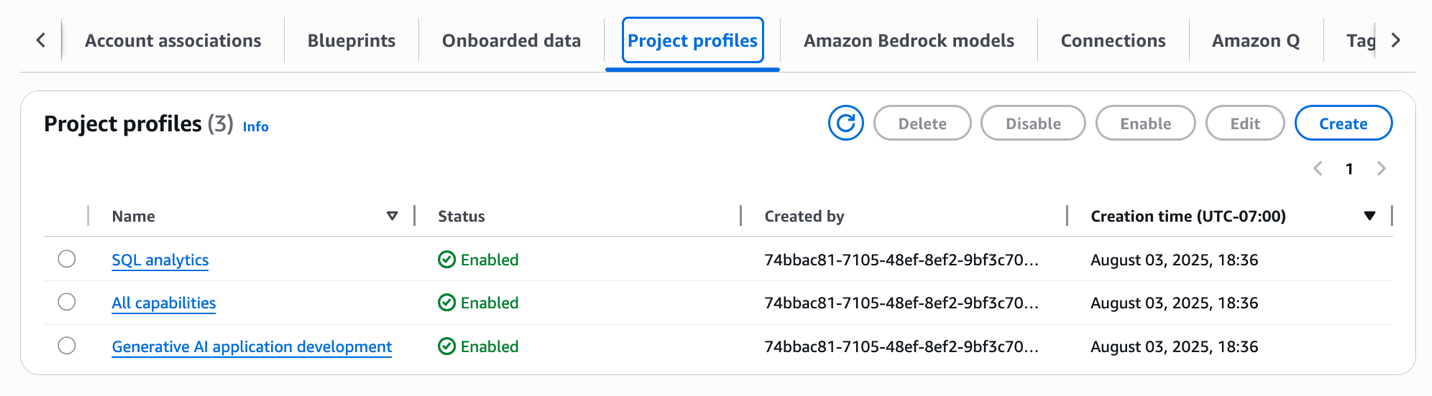Open the SQL analytics profile link
The height and width of the screenshot is (396, 1432).
pyautogui.click(x=160, y=260)
